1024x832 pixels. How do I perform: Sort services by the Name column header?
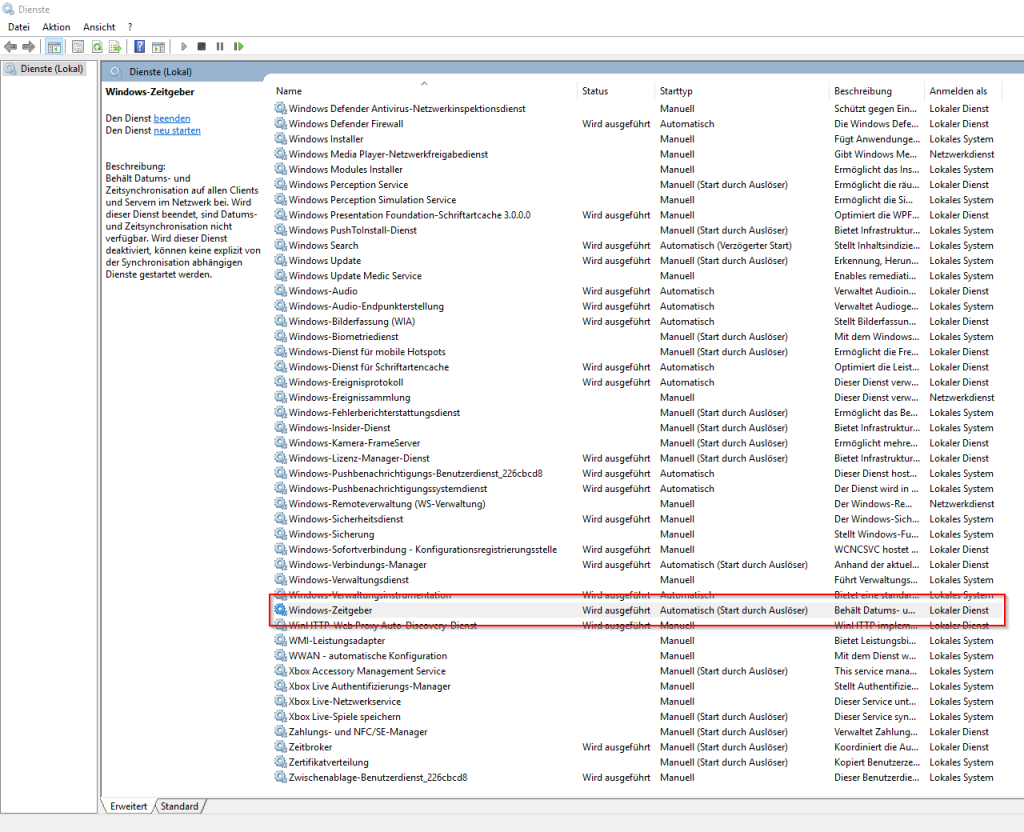tap(289, 91)
